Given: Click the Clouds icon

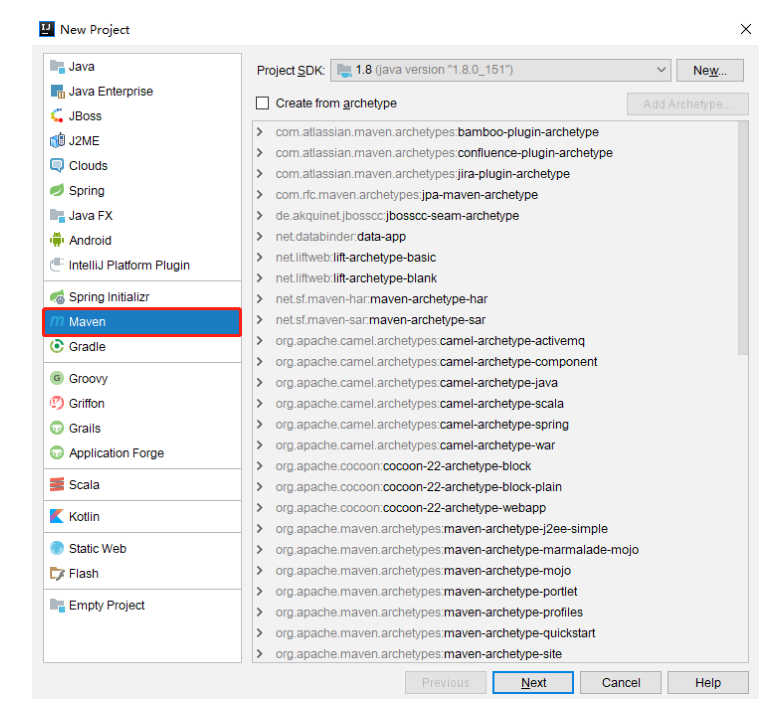Looking at the screenshot, I should 57,166.
